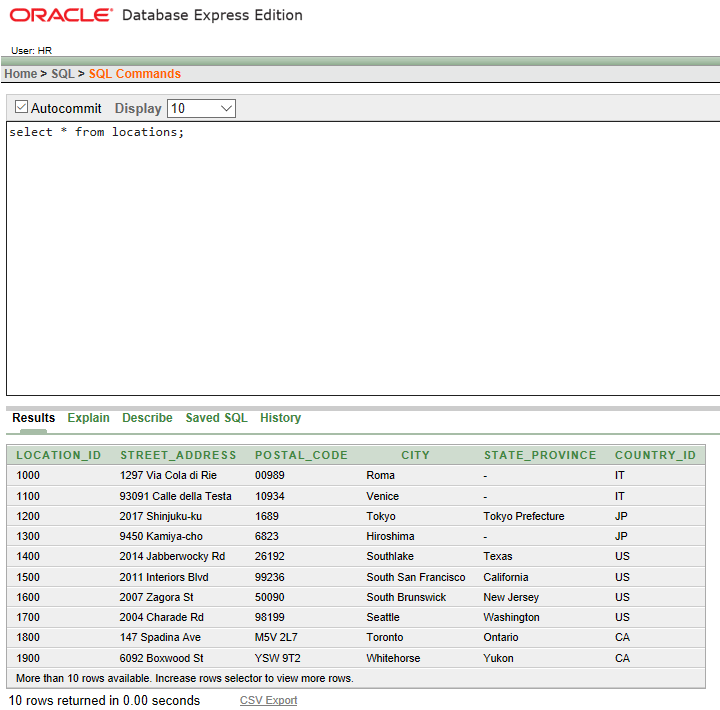720x710 pixels.
Task: Click the city Whitehorse
Action: click(393, 658)
